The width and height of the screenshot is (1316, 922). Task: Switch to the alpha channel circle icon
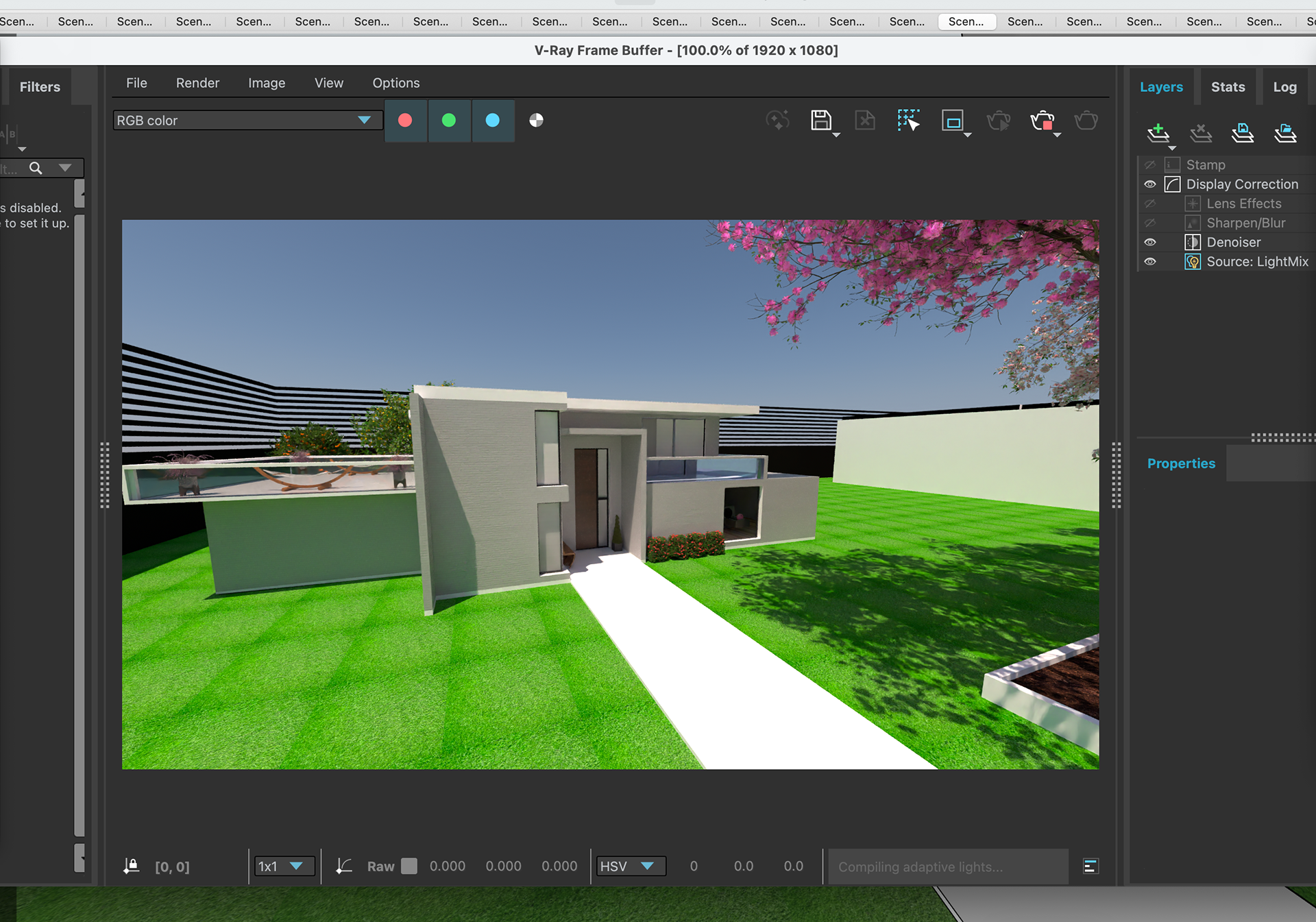point(536,121)
